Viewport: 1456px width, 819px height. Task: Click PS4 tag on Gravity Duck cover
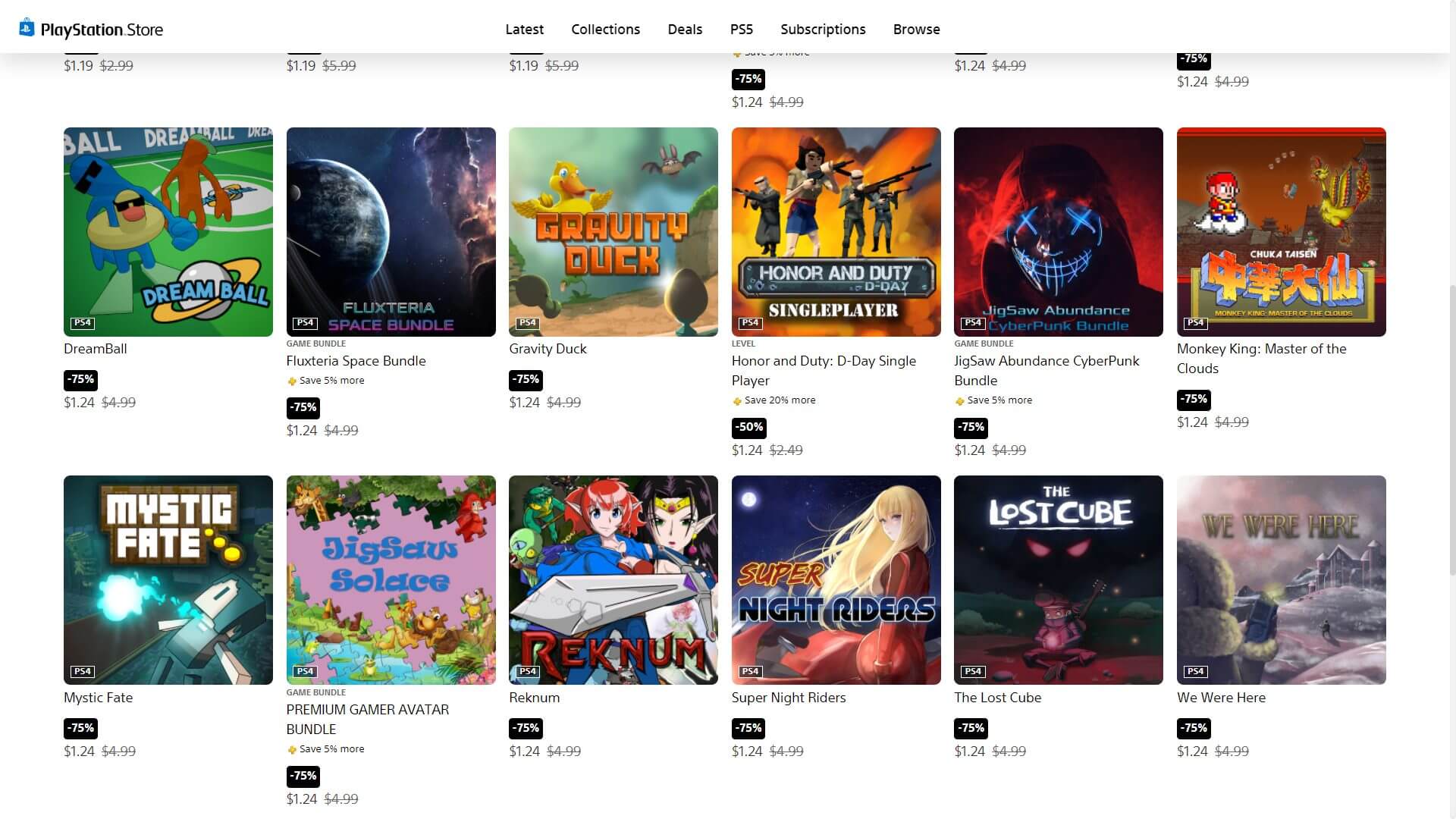(528, 323)
